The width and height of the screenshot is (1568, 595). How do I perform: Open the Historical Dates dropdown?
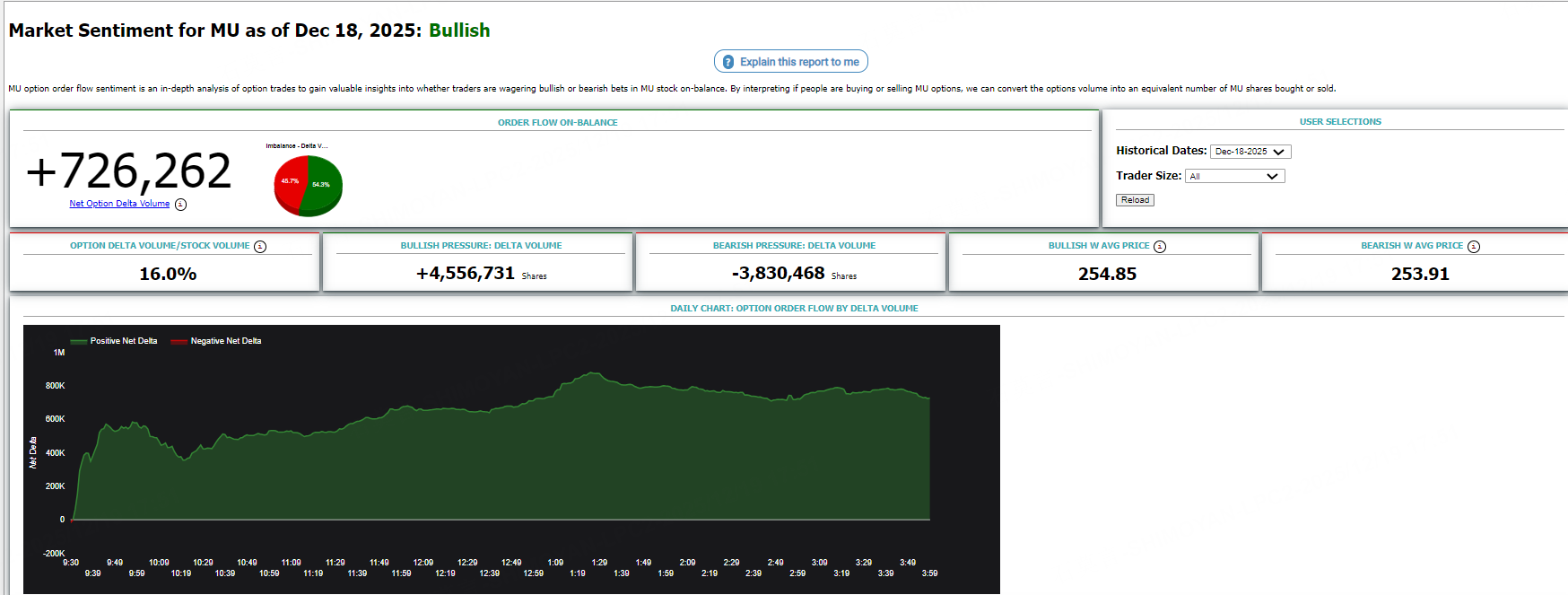(1250, 152)
